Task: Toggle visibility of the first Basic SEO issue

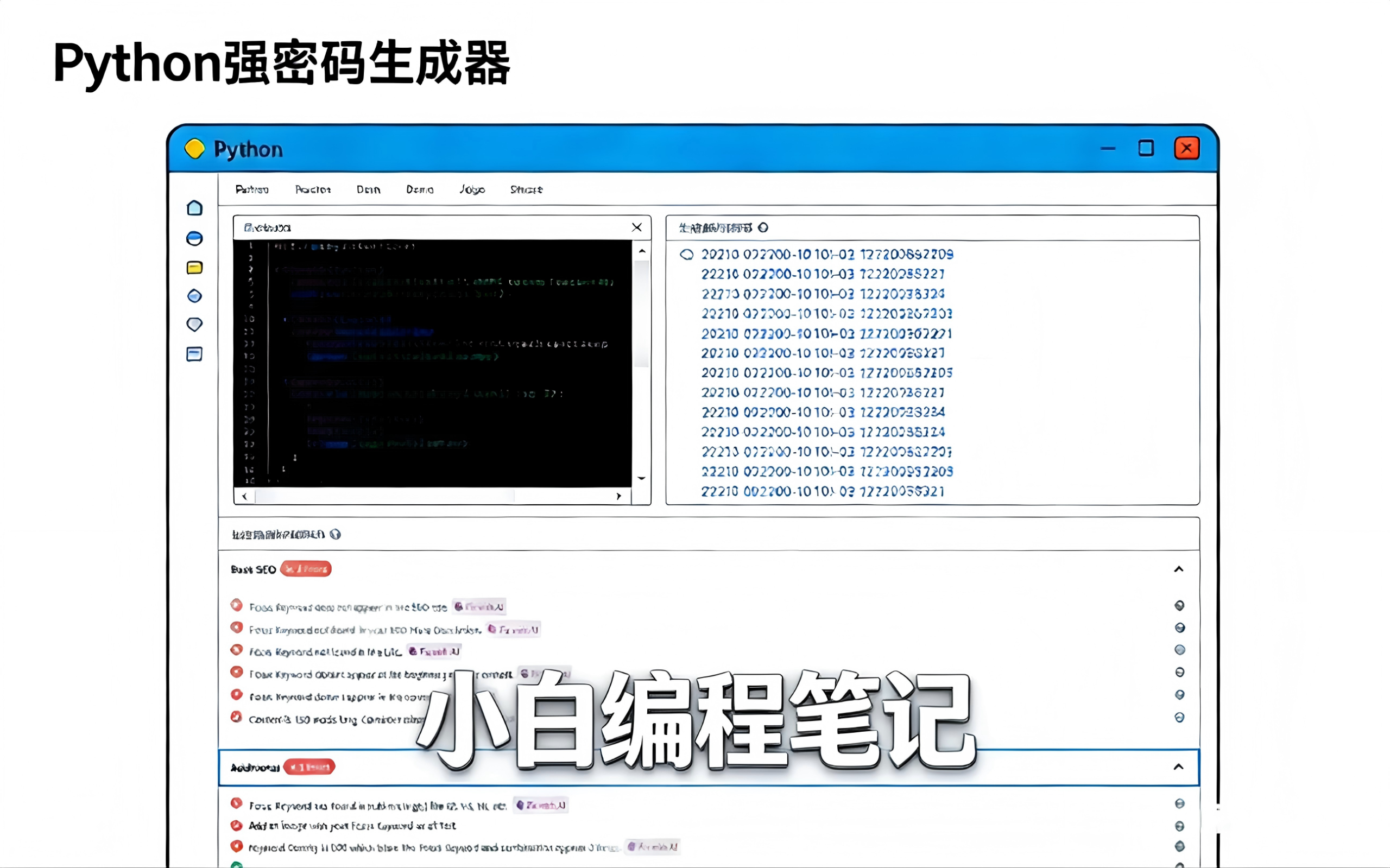Action: (x=1180, y=605)
